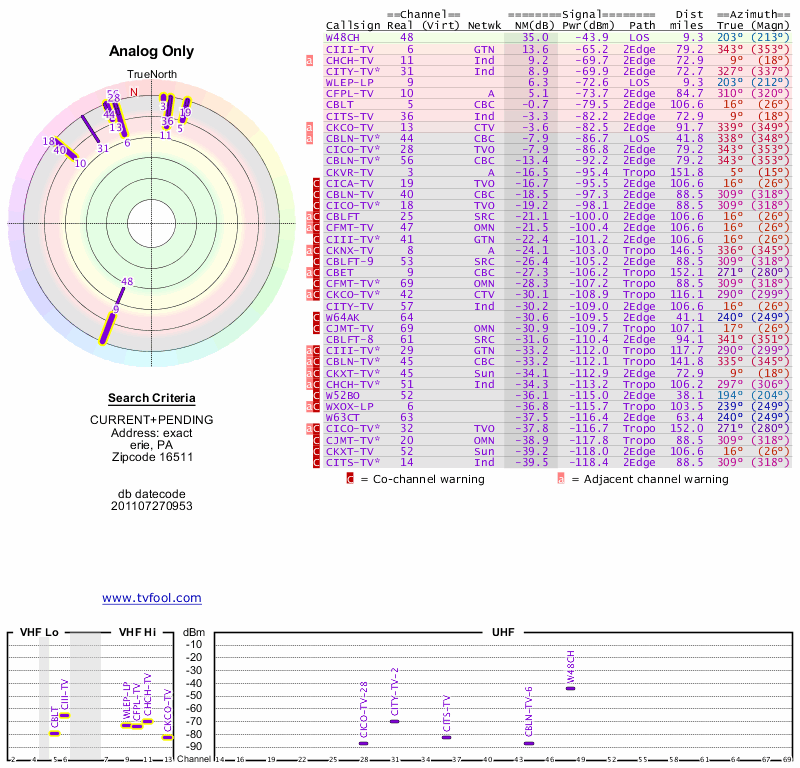800x768 pixels.
Task: Select the CITS-TV marker in UHF chart
Action: click(447, 737)
